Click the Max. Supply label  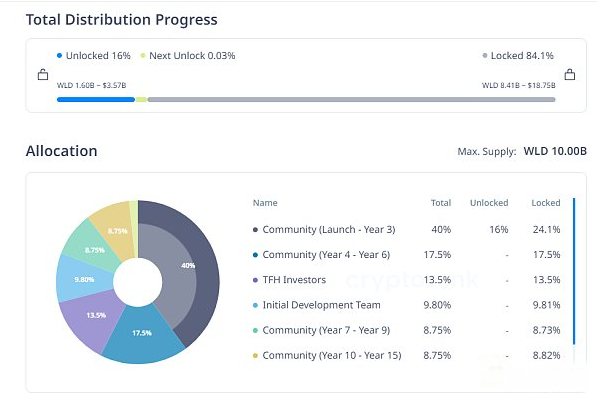click(x=487, y=152)
